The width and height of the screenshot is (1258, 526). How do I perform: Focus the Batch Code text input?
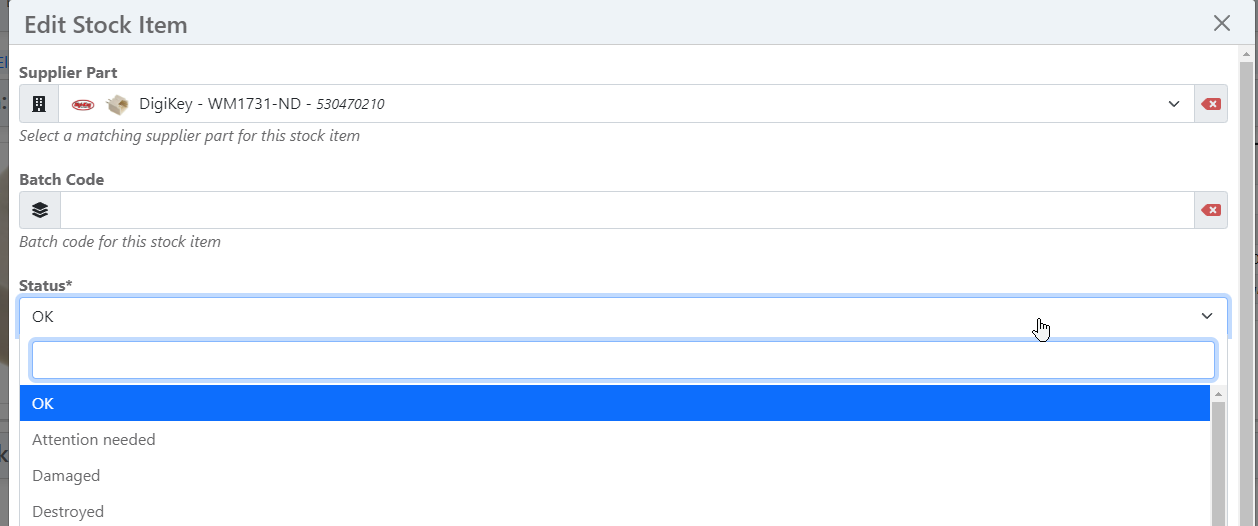627,210
